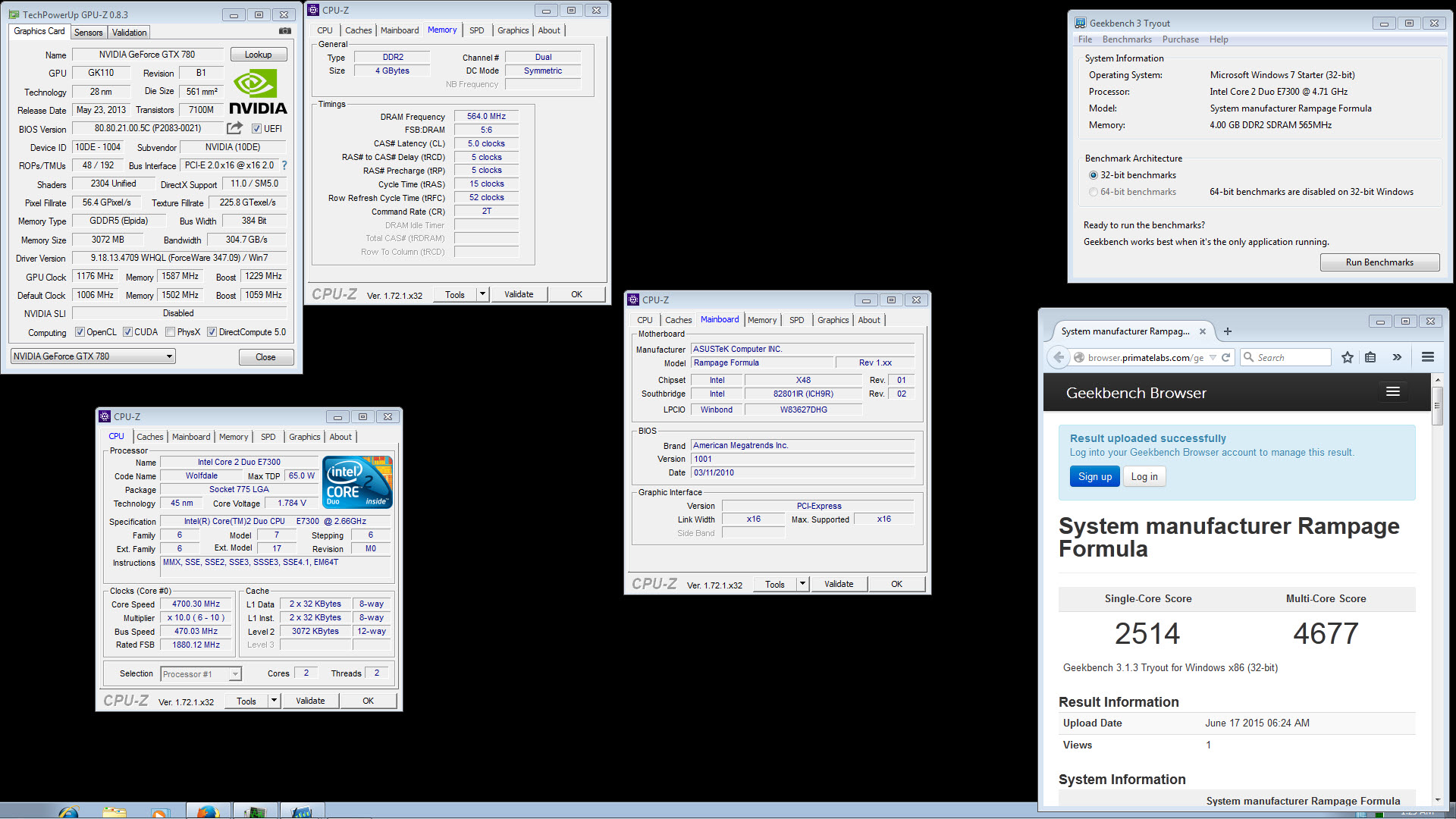The image size is (1456, 819).
Task: Open the address bar history dropdown arrow
Action: (1213, 357)
